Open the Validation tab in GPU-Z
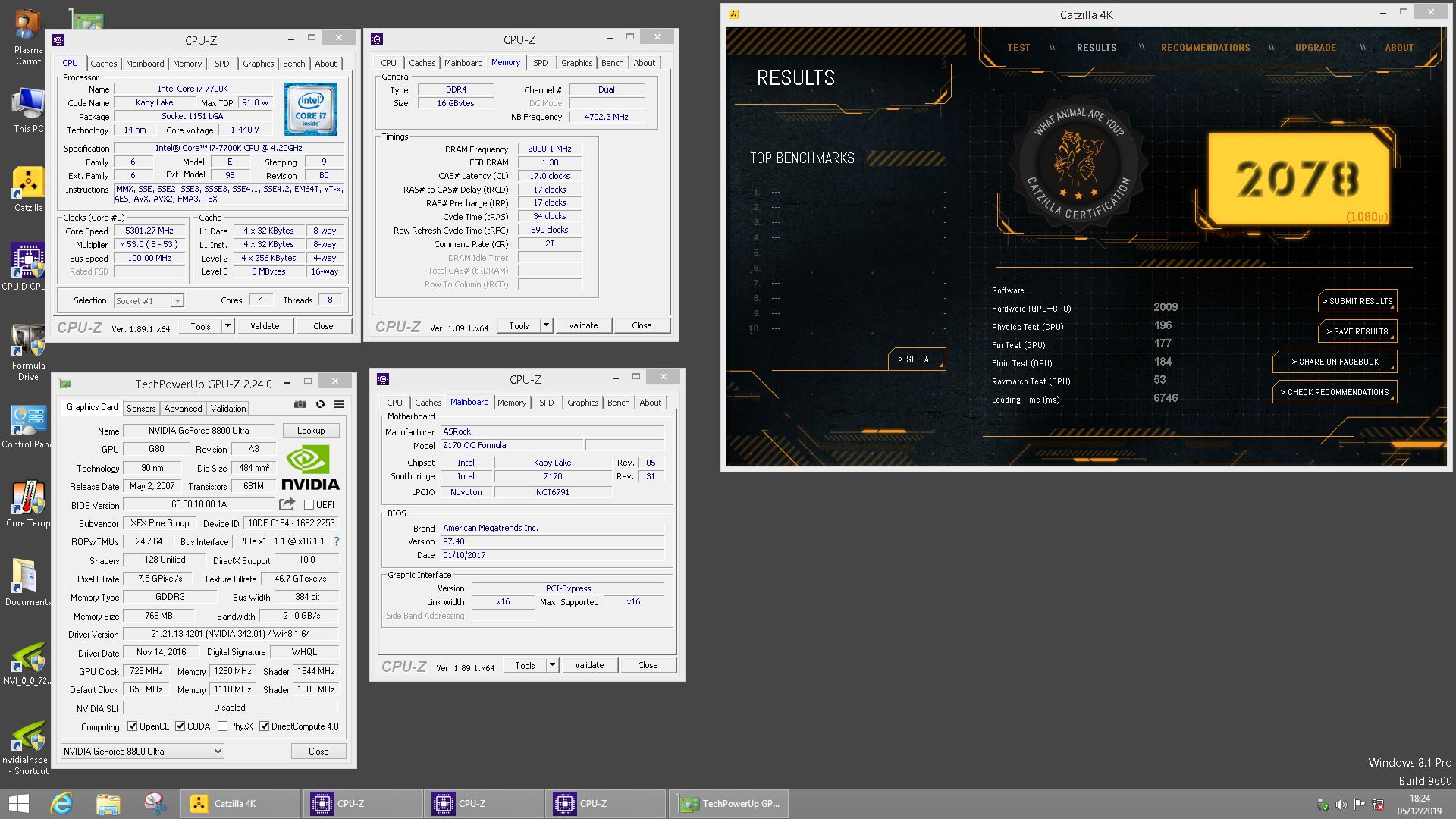1456x819 pixels. point(228,408)
